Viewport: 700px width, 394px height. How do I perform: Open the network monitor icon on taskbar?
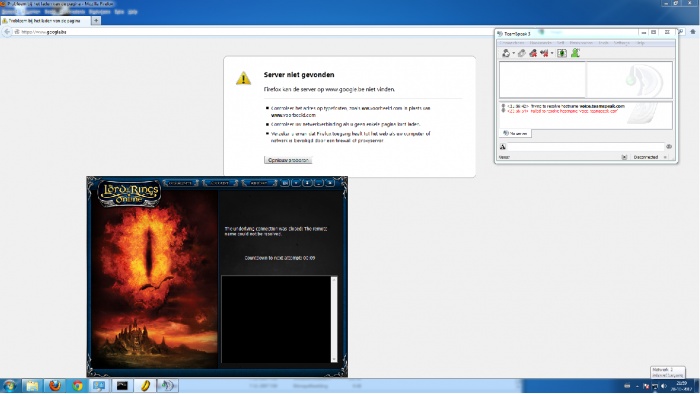99,386
